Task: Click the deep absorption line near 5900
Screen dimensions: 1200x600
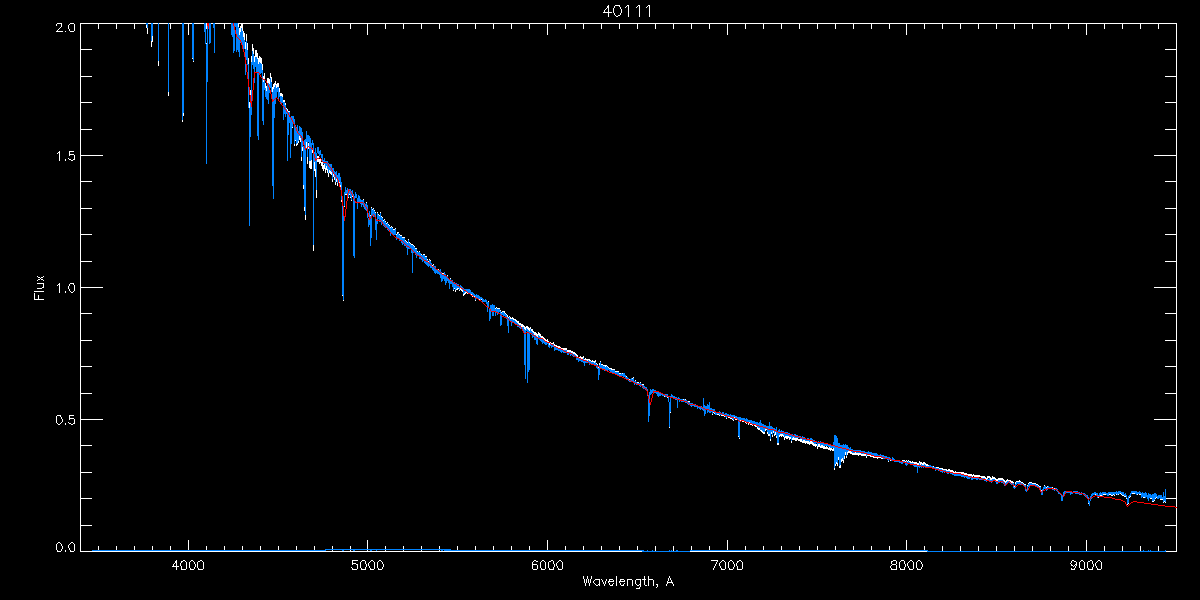Action: coord(527,355)
